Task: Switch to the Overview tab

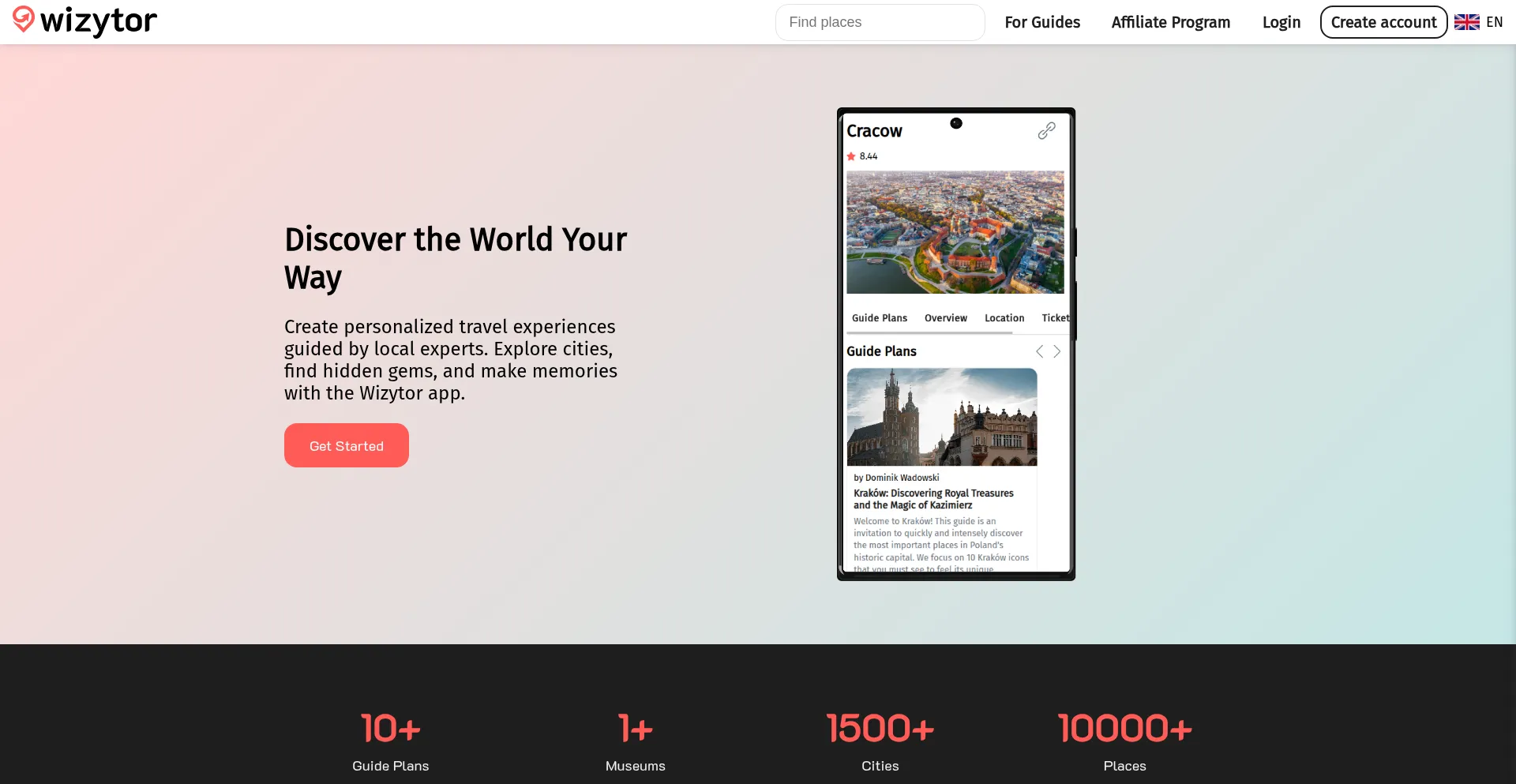Action: pos(946,318)
